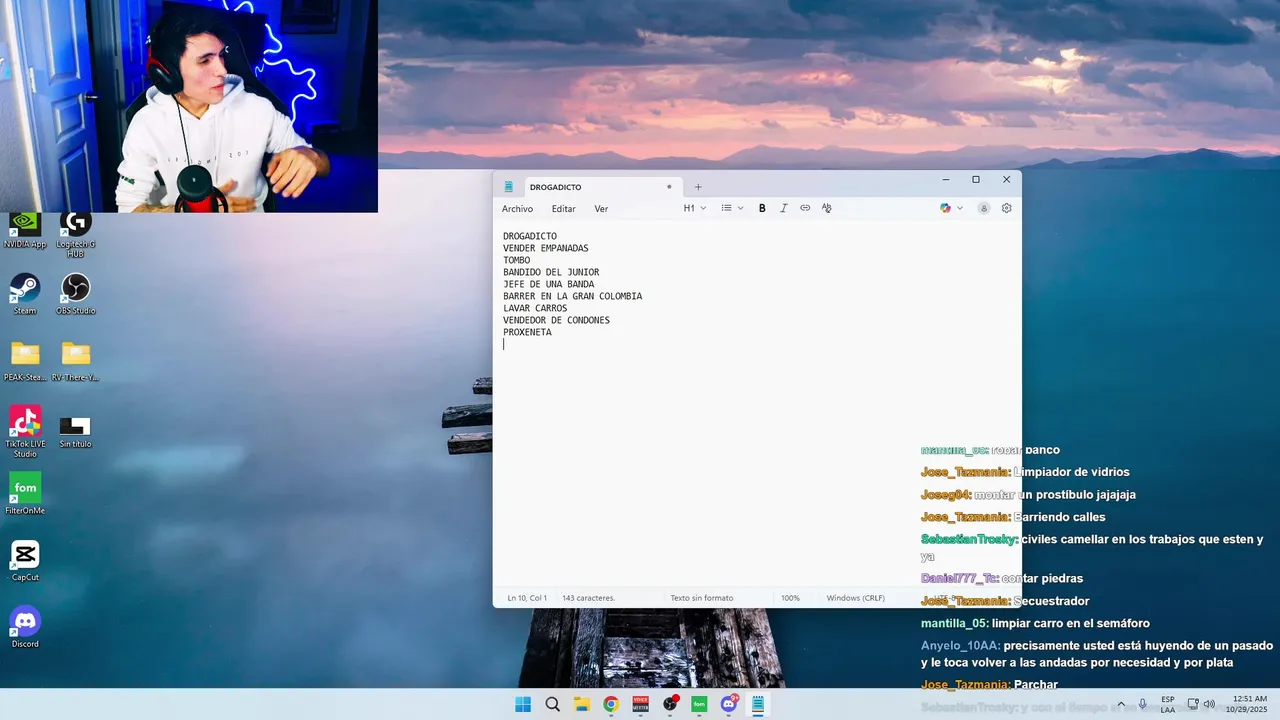This screenshot has width=1280, height=720.
Task: Open the Windows Start menu
Action: [523, 704]
